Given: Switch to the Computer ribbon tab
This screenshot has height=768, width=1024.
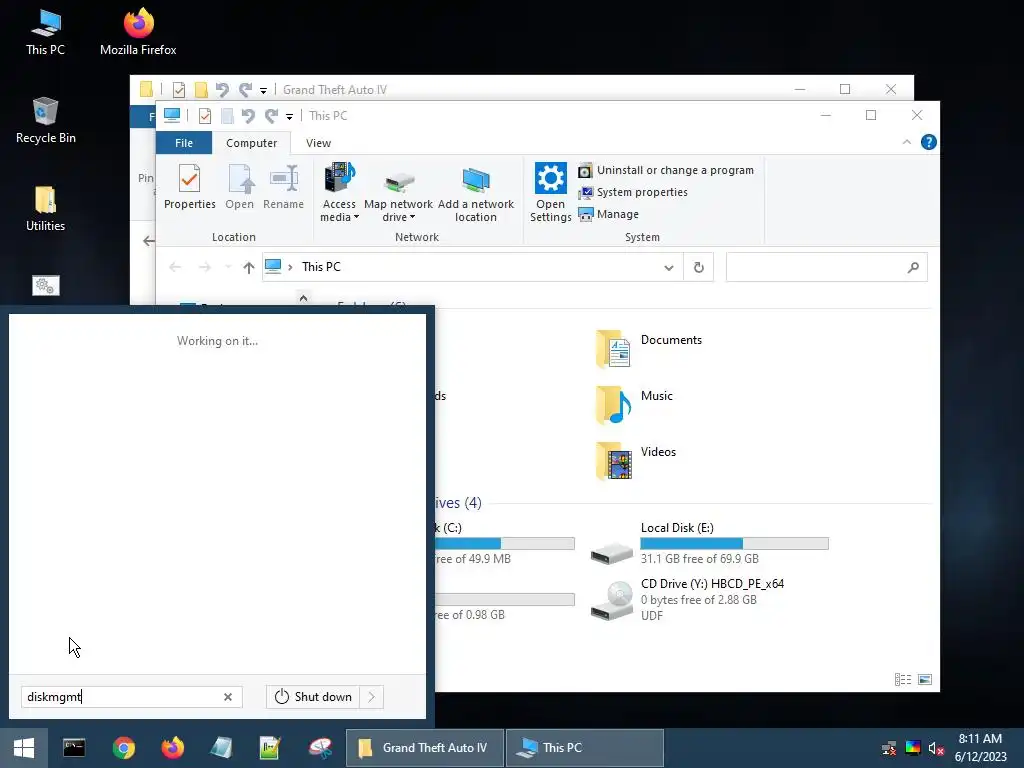Looking at the screenshot, I should coord(251,143).
